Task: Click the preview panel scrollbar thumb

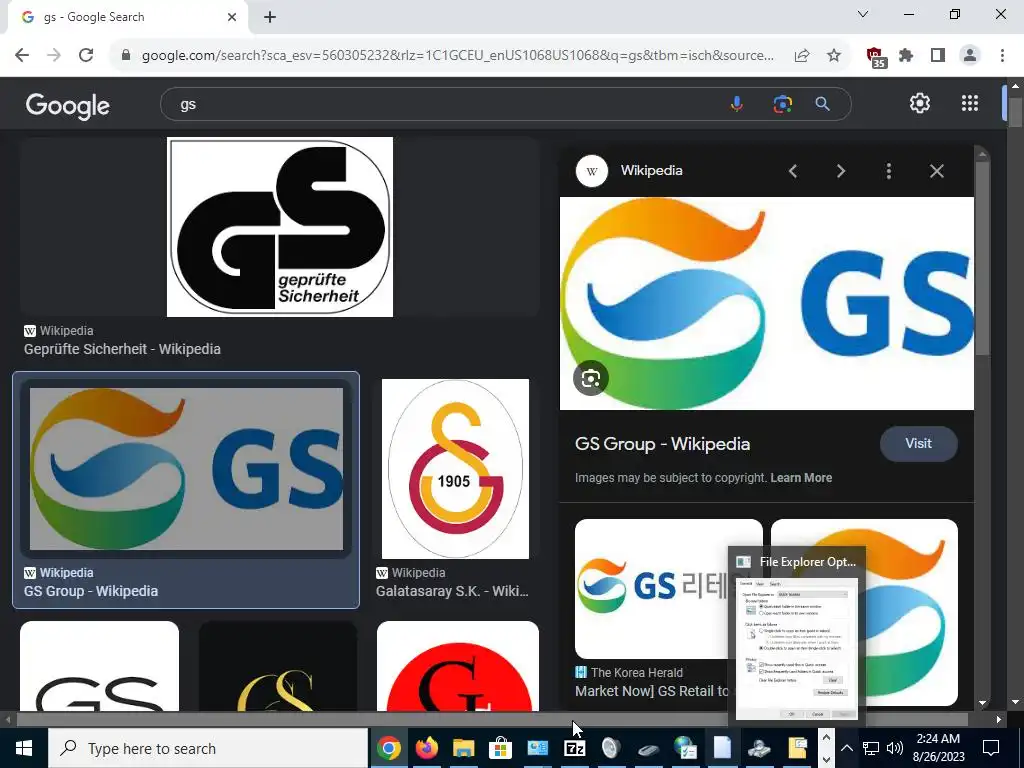Action: click(982, 258)
